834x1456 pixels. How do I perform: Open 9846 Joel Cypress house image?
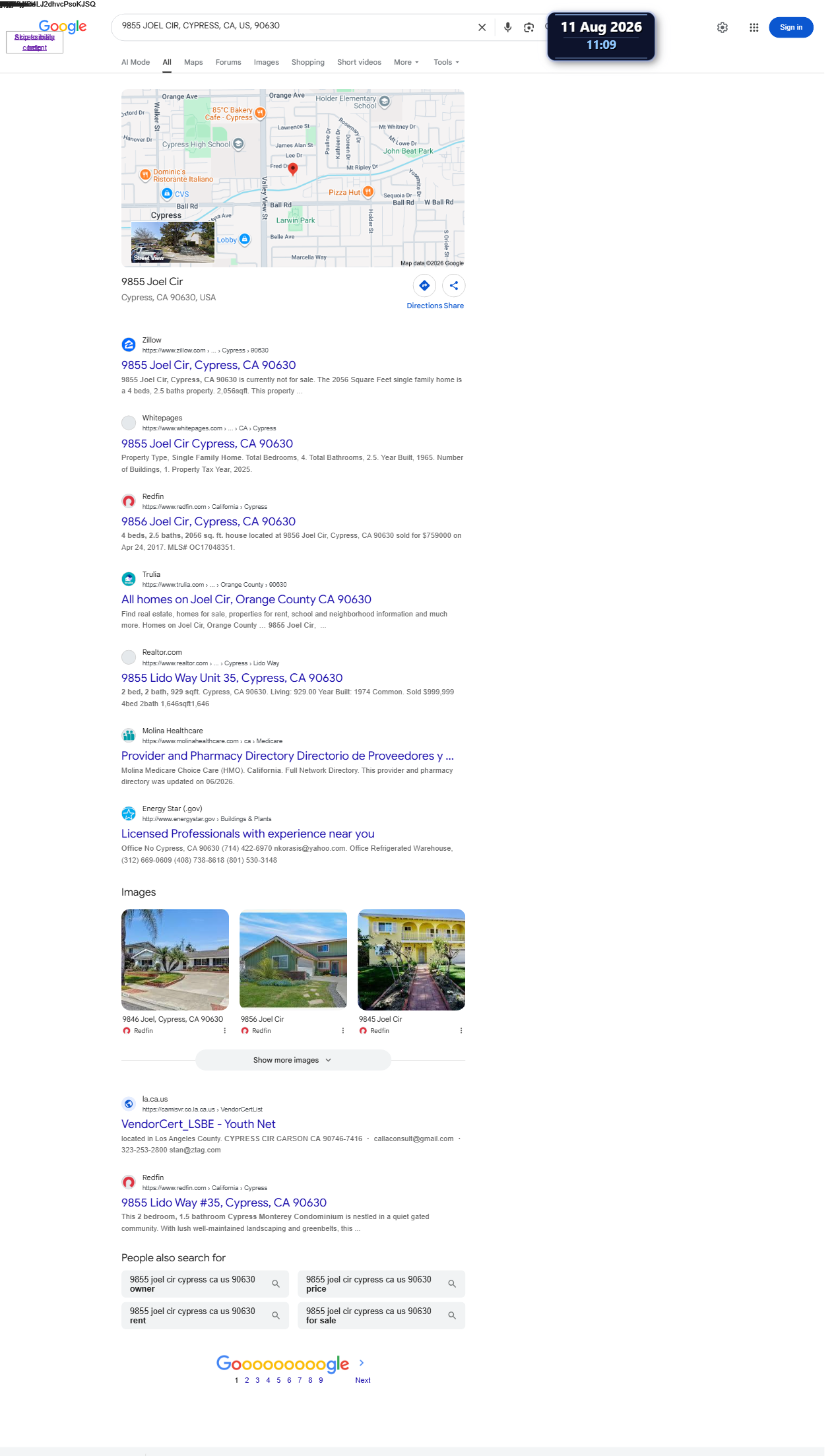point(175,960)
